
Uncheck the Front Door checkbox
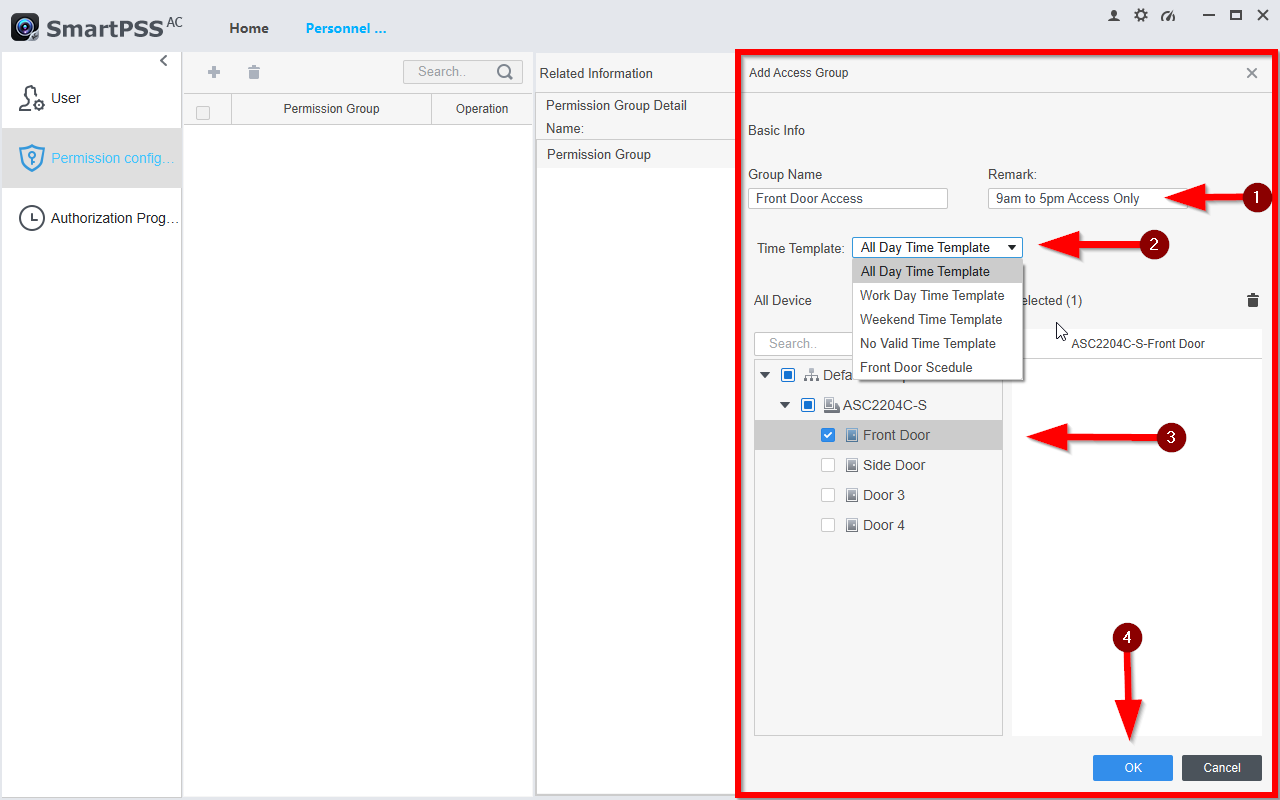click(x=828, y=435)
